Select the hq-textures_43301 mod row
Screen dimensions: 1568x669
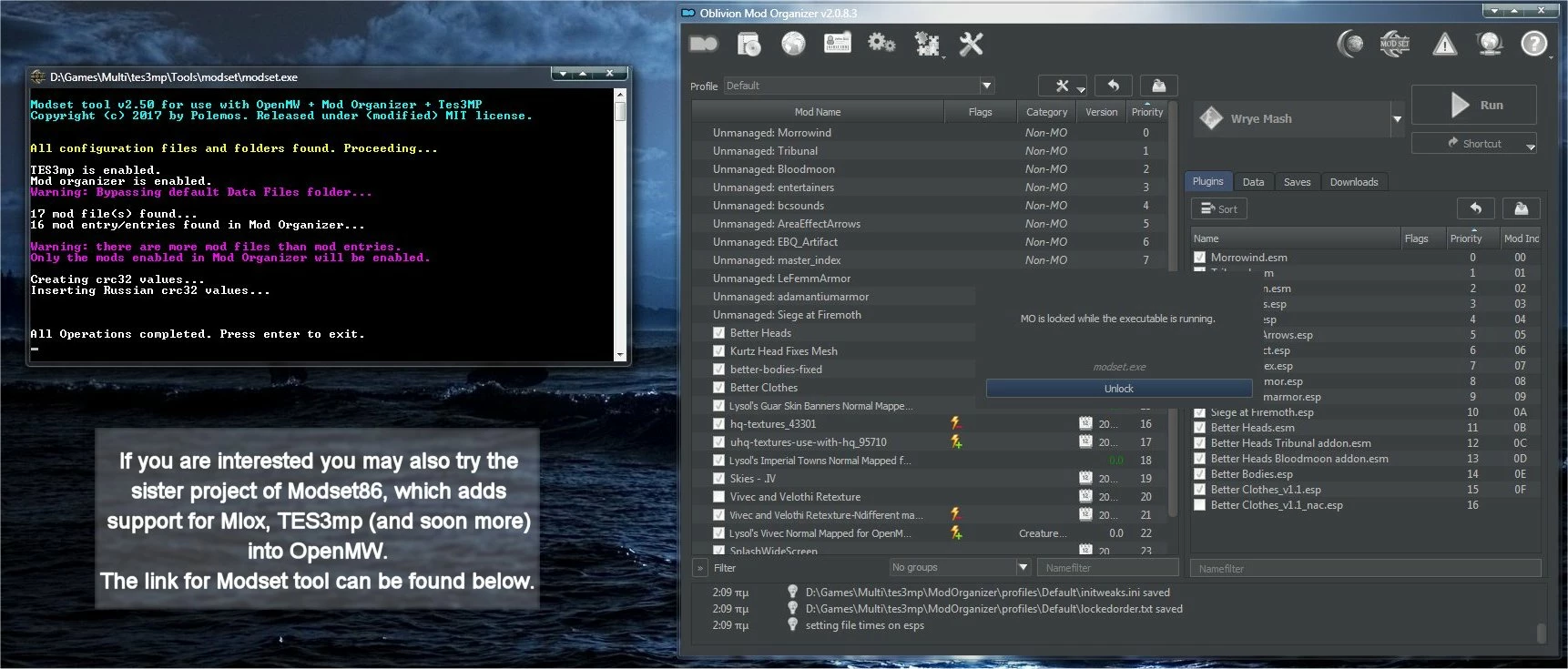929,424
